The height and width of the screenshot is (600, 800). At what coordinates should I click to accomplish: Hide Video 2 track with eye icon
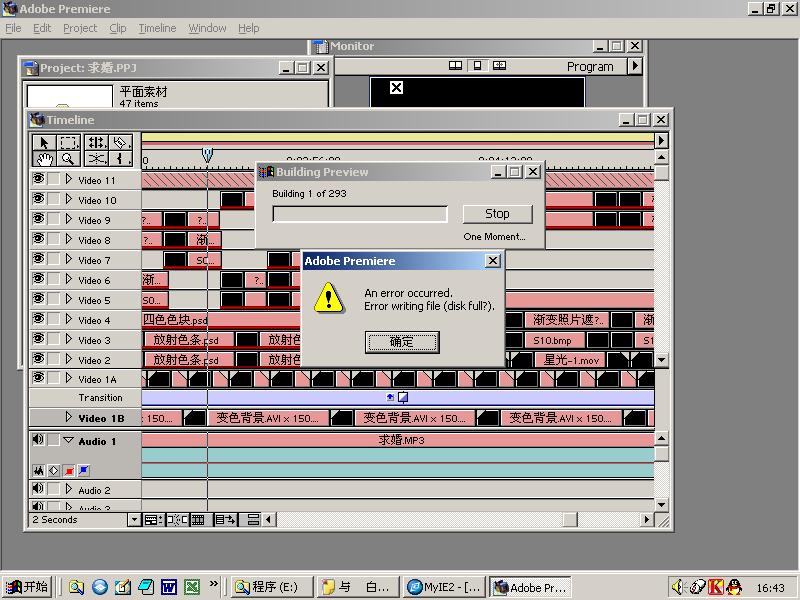click(38, 358)
